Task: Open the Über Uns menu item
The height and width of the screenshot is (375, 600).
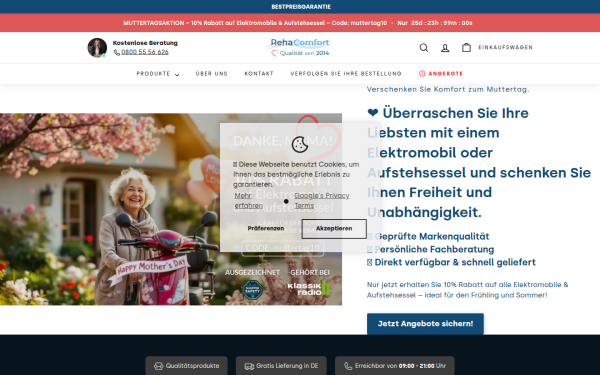Action: [212, 73]
